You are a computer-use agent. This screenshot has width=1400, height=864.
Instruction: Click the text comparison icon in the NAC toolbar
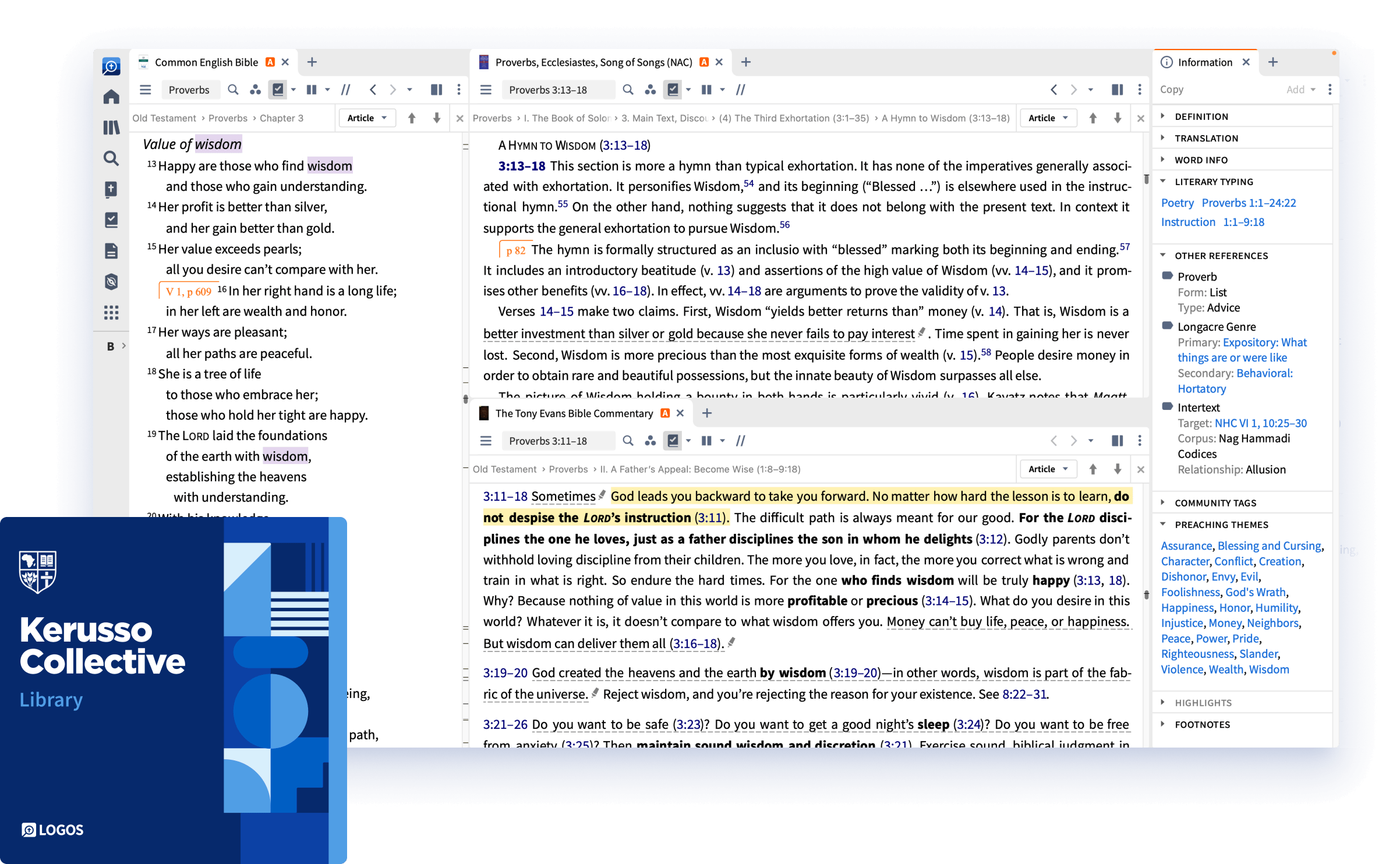click(x=741, y=90)
